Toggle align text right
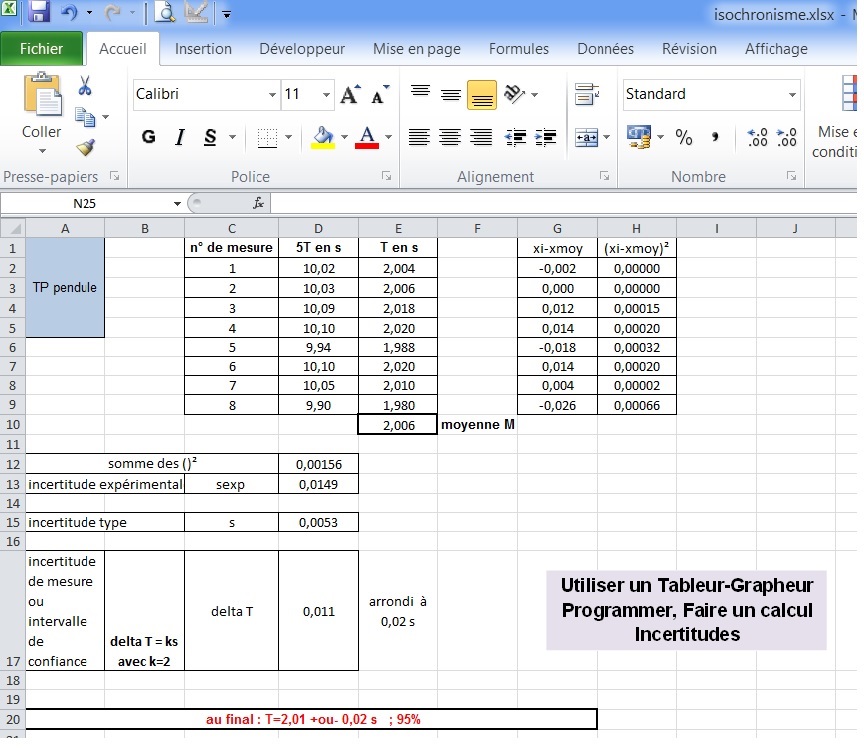Screen dimensions: 864x748 coord(481,137)
